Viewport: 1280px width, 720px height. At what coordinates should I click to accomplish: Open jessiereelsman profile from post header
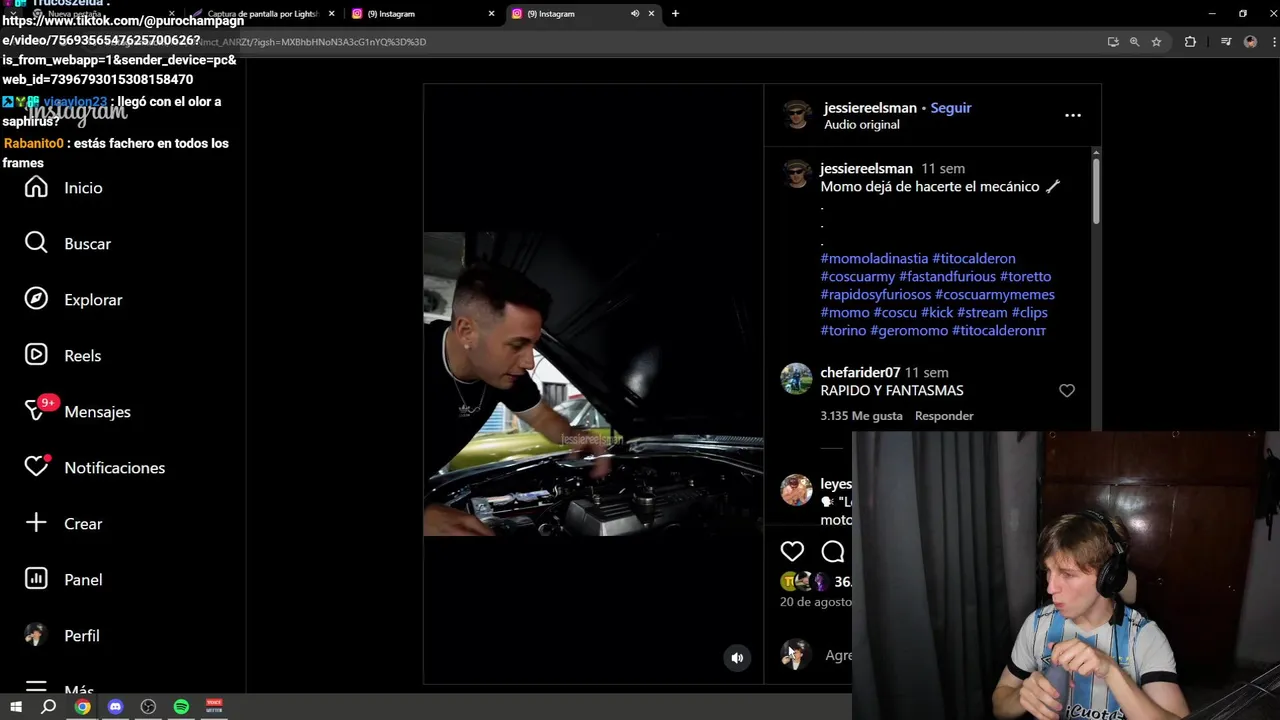pyautogui.click(x=870, y=108)
